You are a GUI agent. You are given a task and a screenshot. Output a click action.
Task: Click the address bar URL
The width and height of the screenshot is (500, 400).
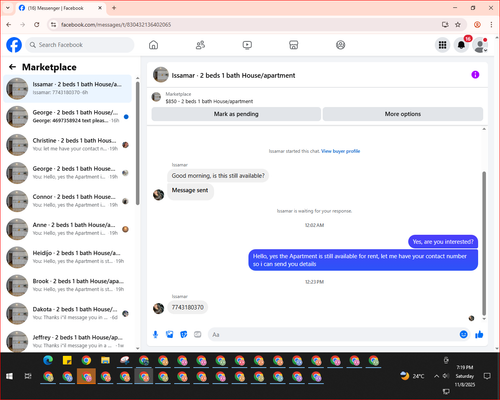[x=116, y=25]
